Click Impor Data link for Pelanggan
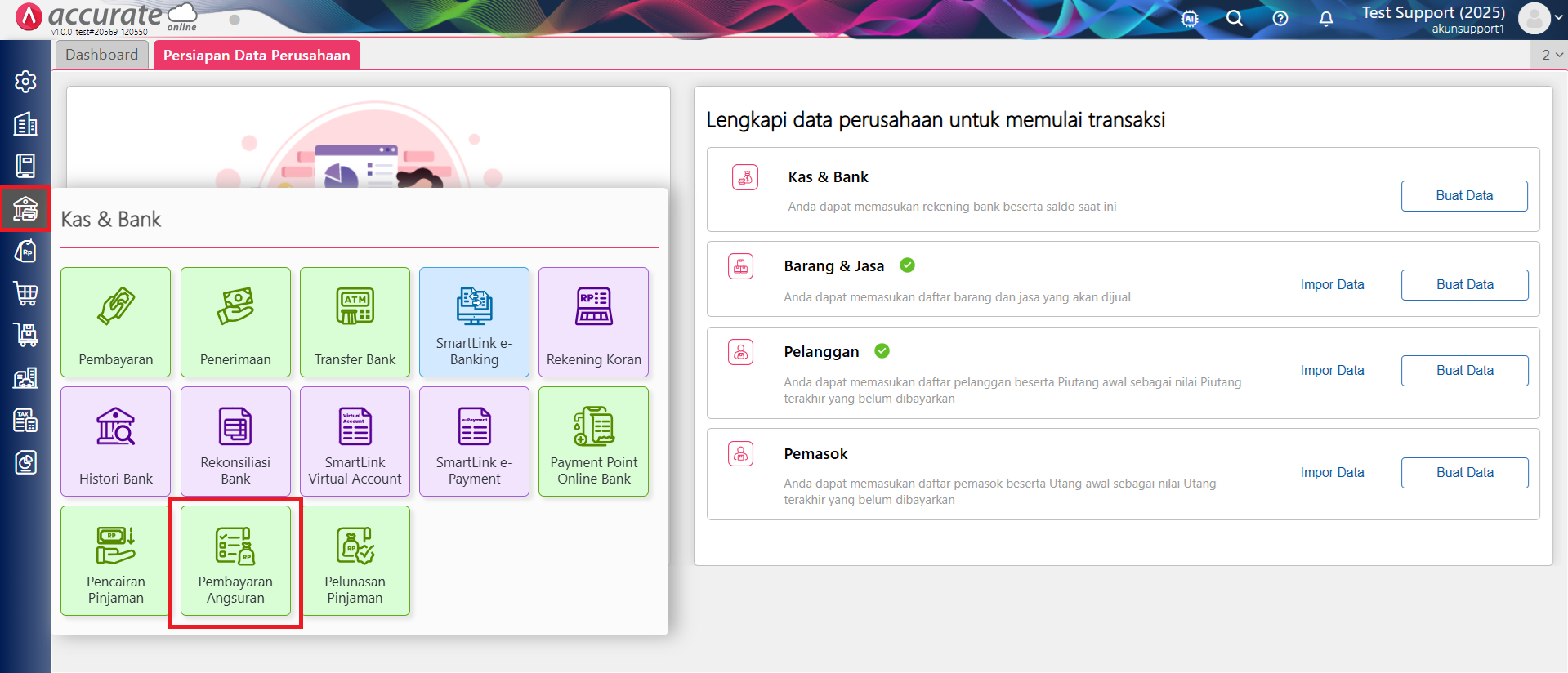 pos(1332,370)
